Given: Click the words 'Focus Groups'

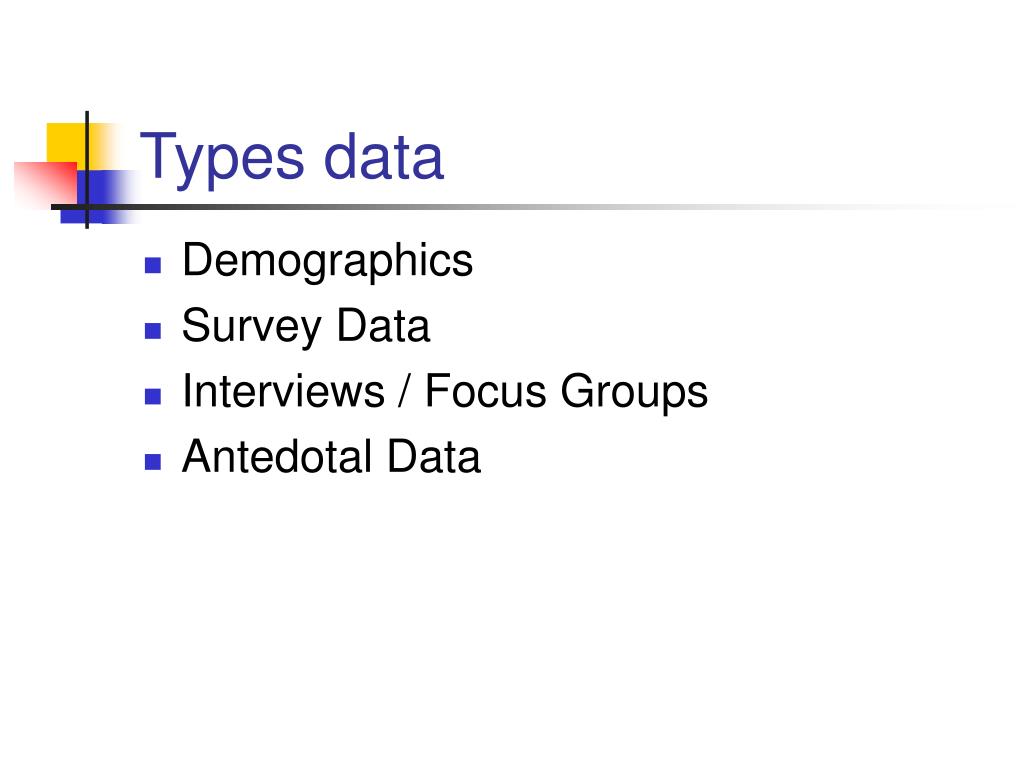Looking at the screenshot, I should coord(566,392).
